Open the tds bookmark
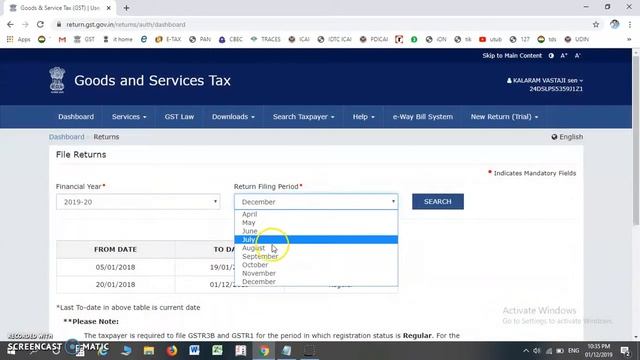Screen dimensions: 640x360 pos(547,39)
